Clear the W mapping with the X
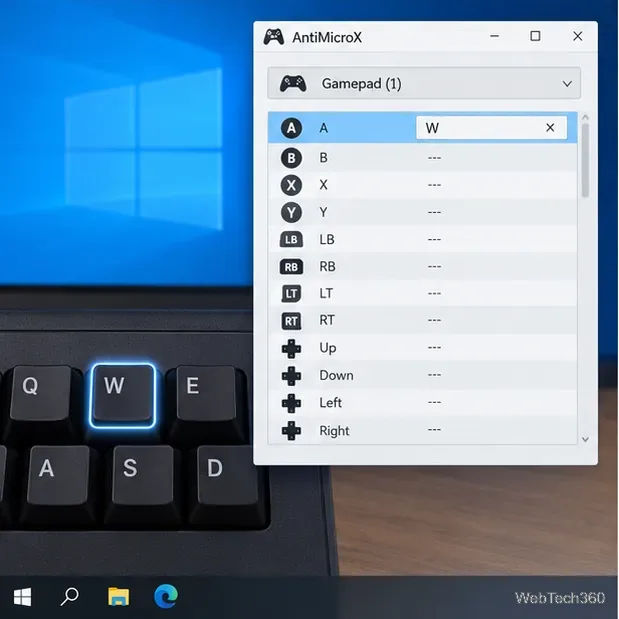The width and height of the screenshot is (619, 619). tap(550, 128)
